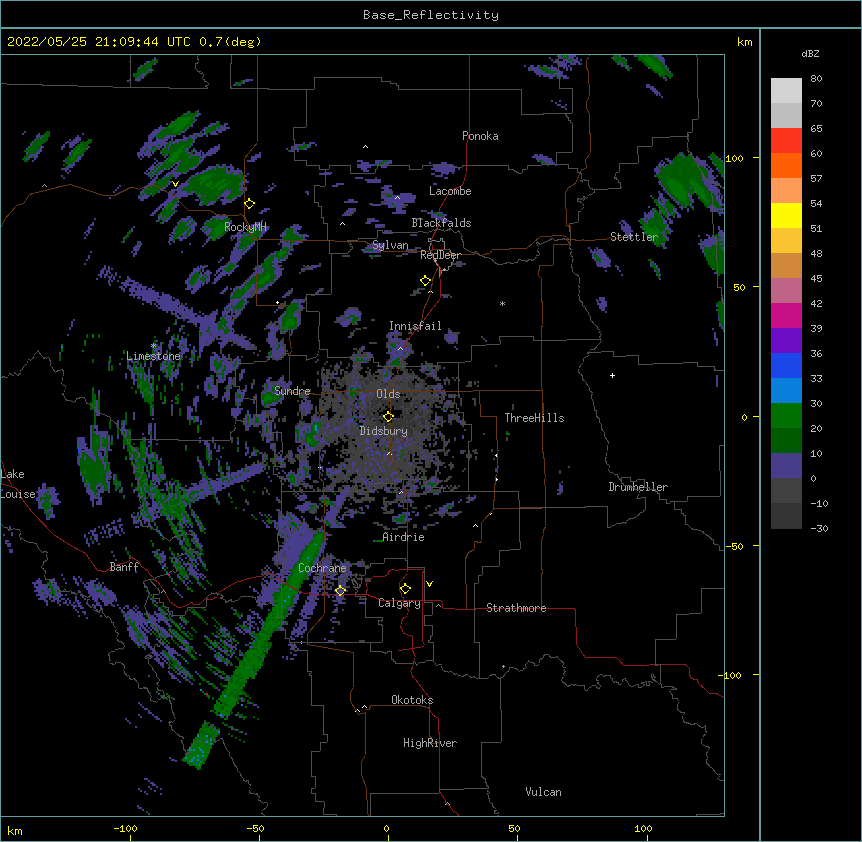Select the orange 57–60 dBZ legend swatch
Image resolution: width=862 pixels, height=842 pixels.
pyautogui.click(x=786, y=165)
